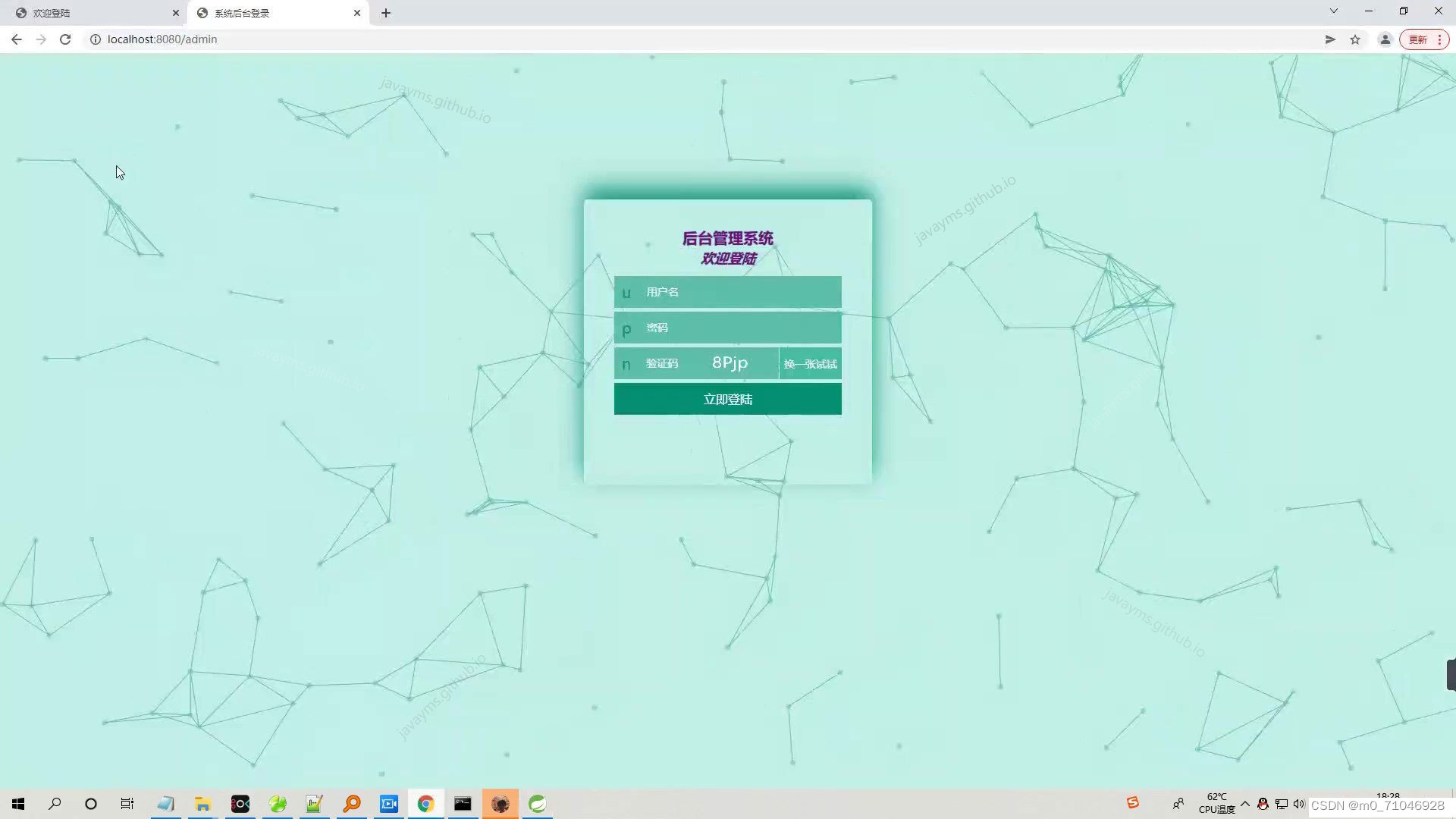Open the command prompt taskbar icon
Image resolution: width=1456 pixels, height=819 pixels.
click(x=463, y=804)
